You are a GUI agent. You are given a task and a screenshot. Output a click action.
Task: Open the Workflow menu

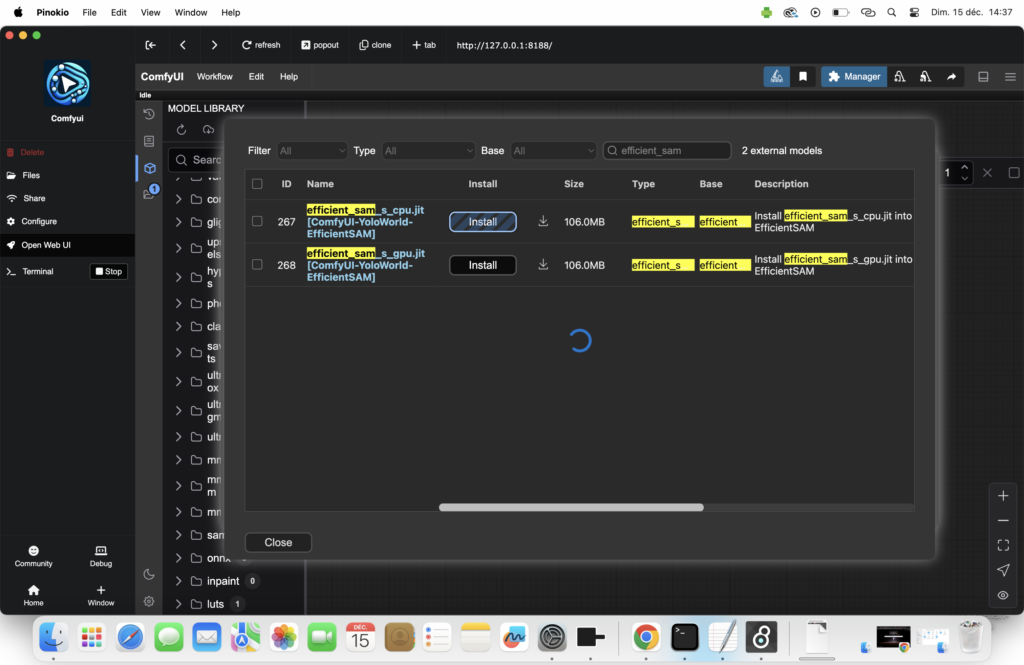pyautogui.click(x=214, y=77)
